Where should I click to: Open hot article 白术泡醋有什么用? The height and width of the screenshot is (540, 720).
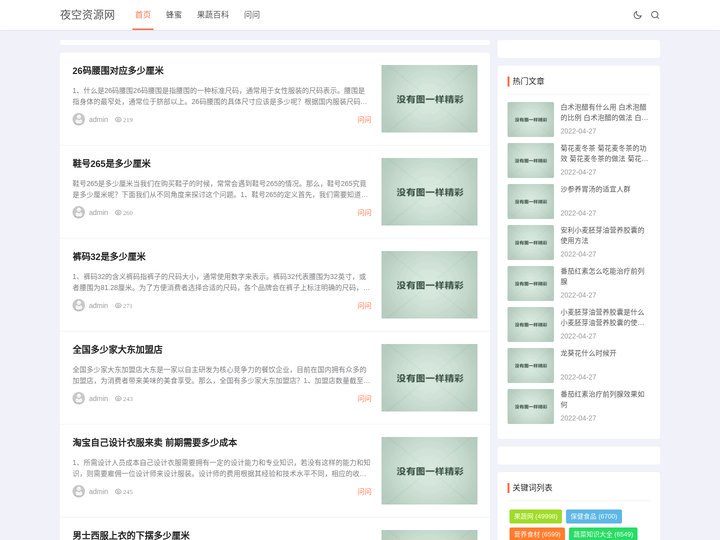pyautogui.click(x=604, y=112)
